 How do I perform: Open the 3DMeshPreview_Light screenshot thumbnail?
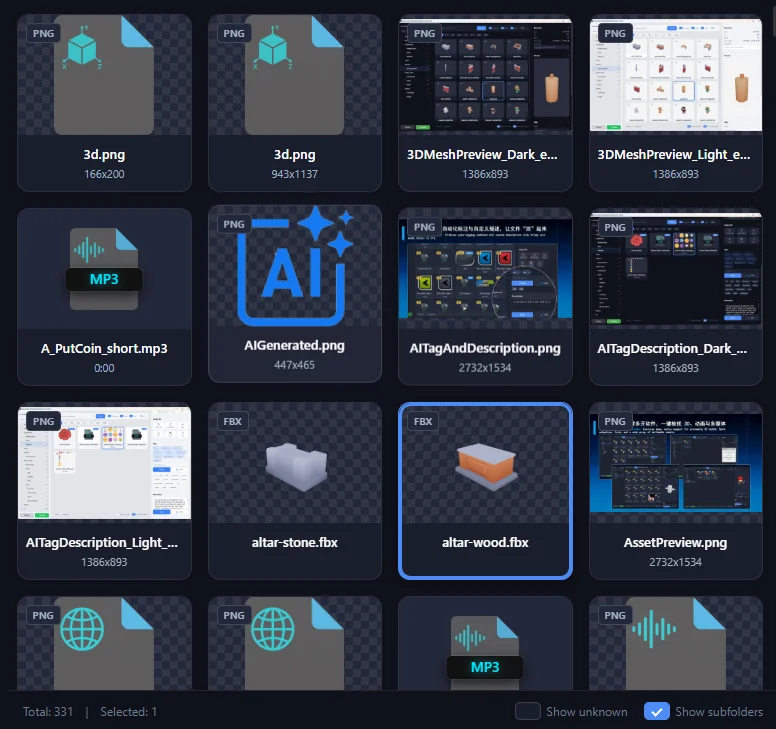coord(676,75)
